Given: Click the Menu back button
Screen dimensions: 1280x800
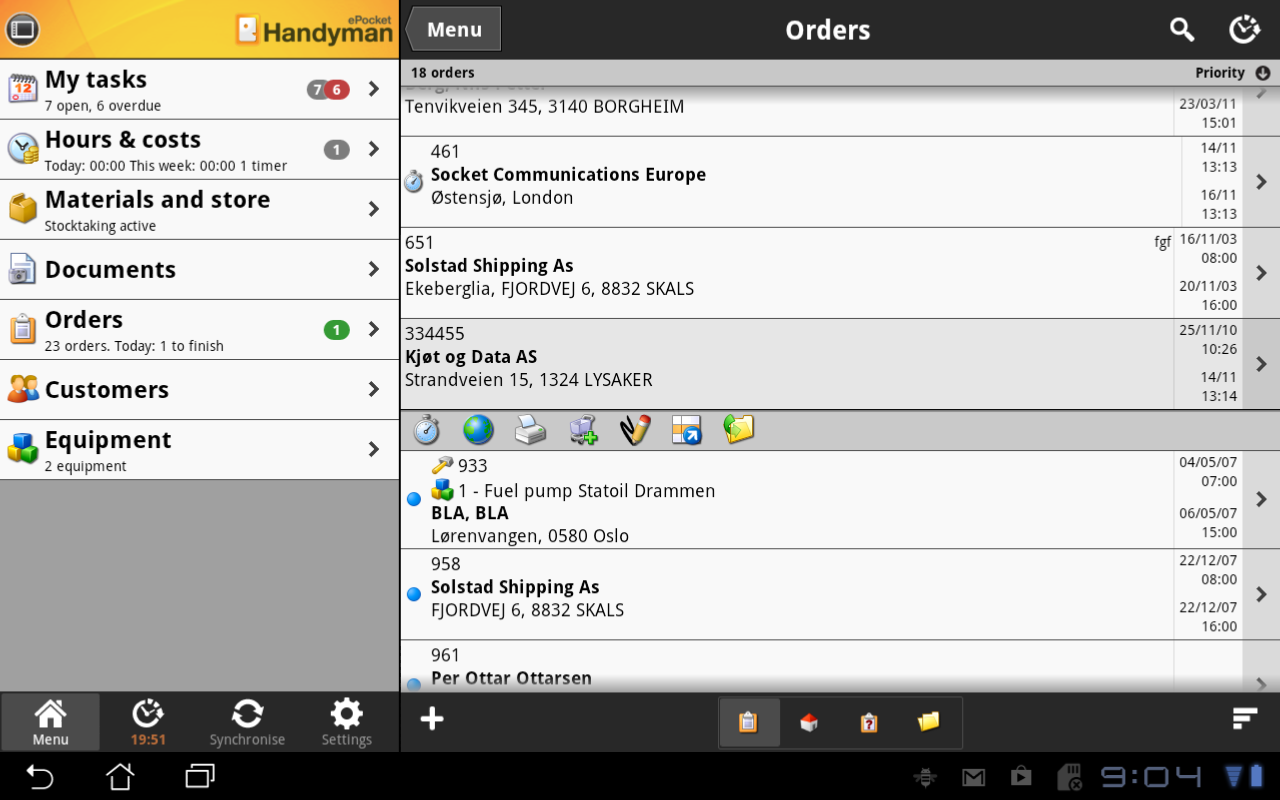Looking at the screenshot, I should pos(453,30).
